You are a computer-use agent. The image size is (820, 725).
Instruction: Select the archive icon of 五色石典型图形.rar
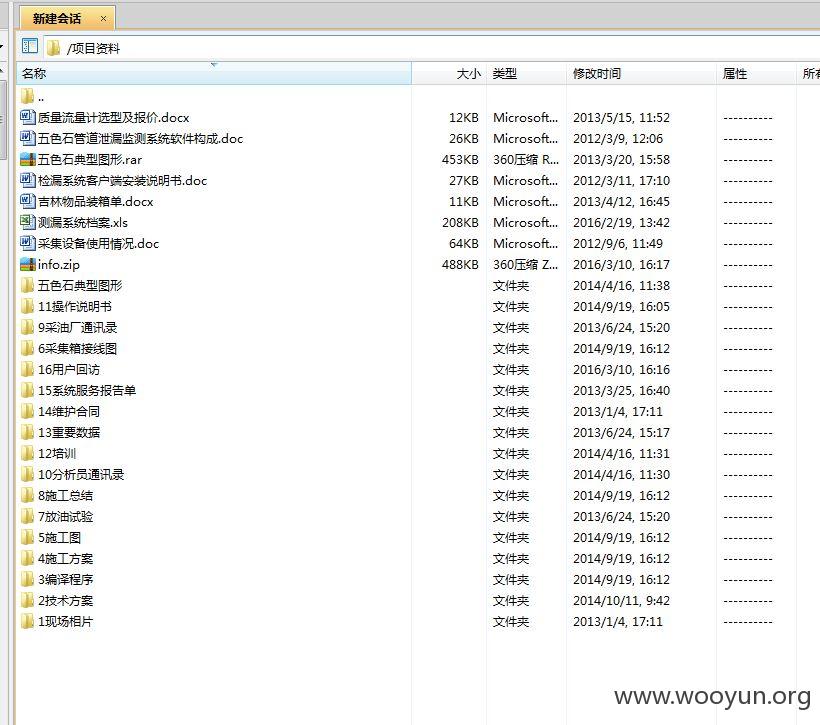(x=27, y=160)
